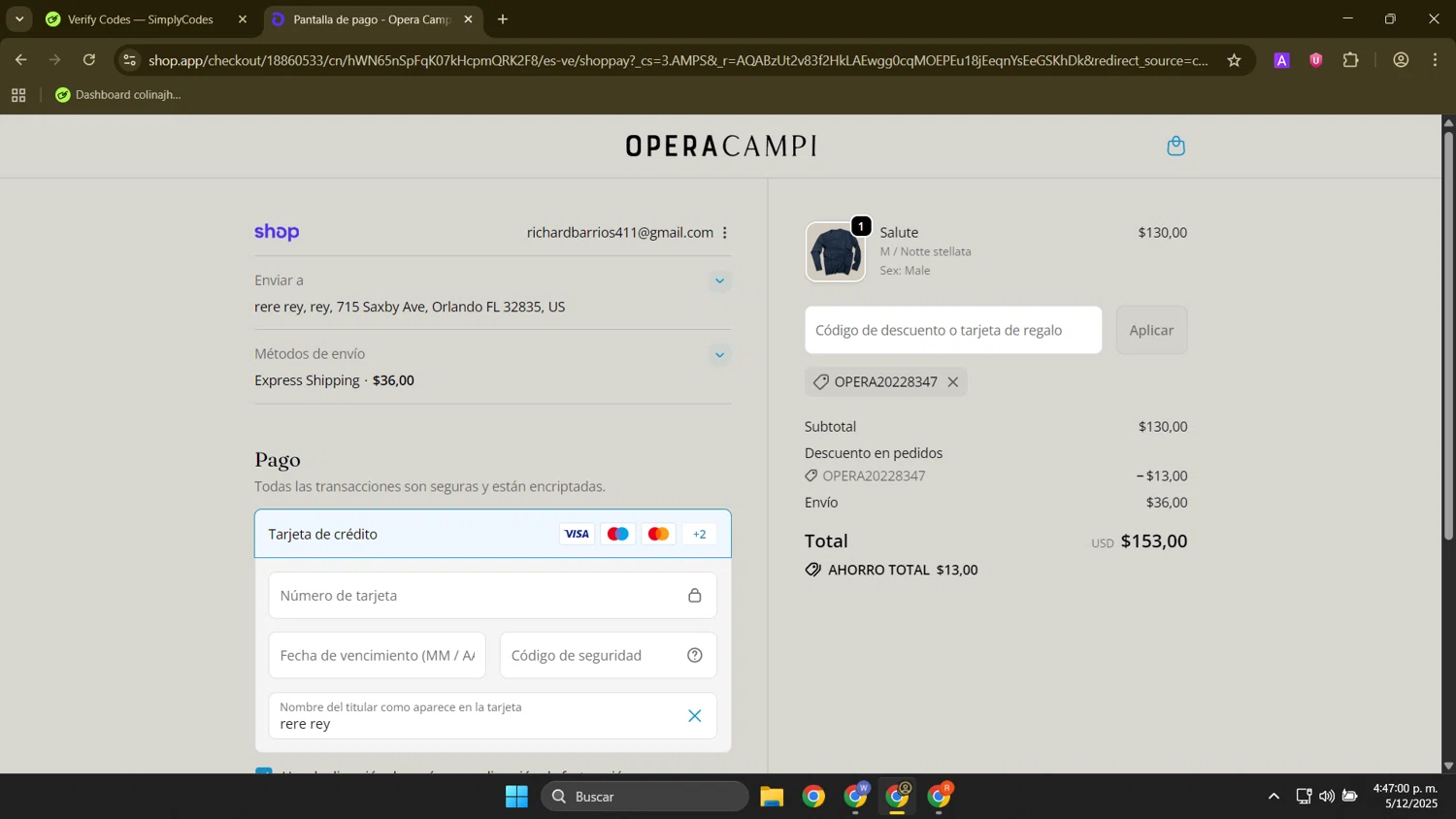Image resolution: width=1456 pixels, height=819 pixels.
Task: Close the Pantalla de pago tab
Action: (x=468, y=19)
